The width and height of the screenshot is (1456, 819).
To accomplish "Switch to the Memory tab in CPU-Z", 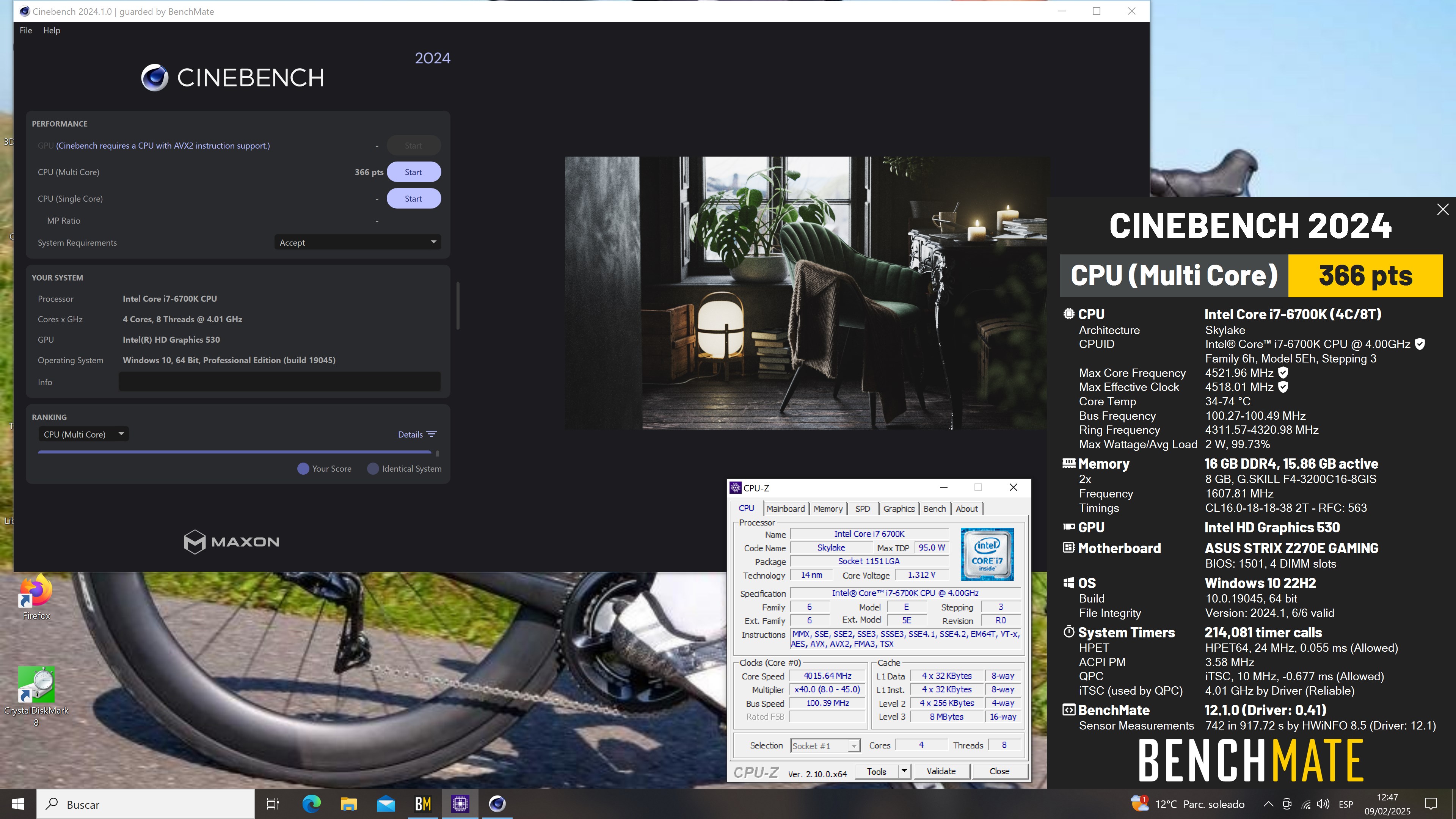I will point(828,509).
